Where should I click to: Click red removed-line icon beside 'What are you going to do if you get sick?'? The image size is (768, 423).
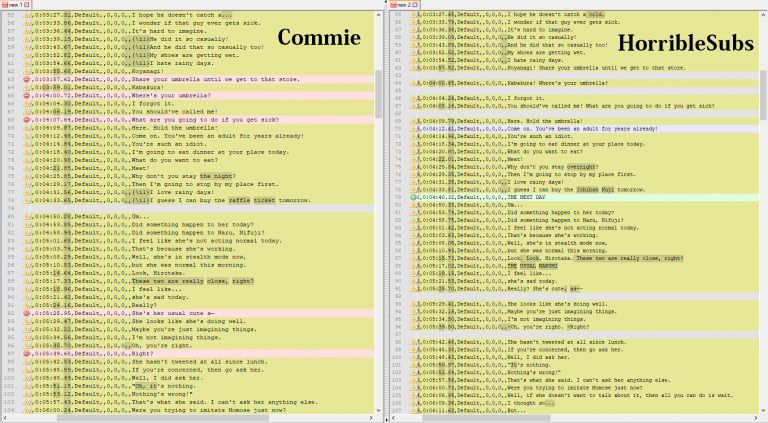pos(26,119)
